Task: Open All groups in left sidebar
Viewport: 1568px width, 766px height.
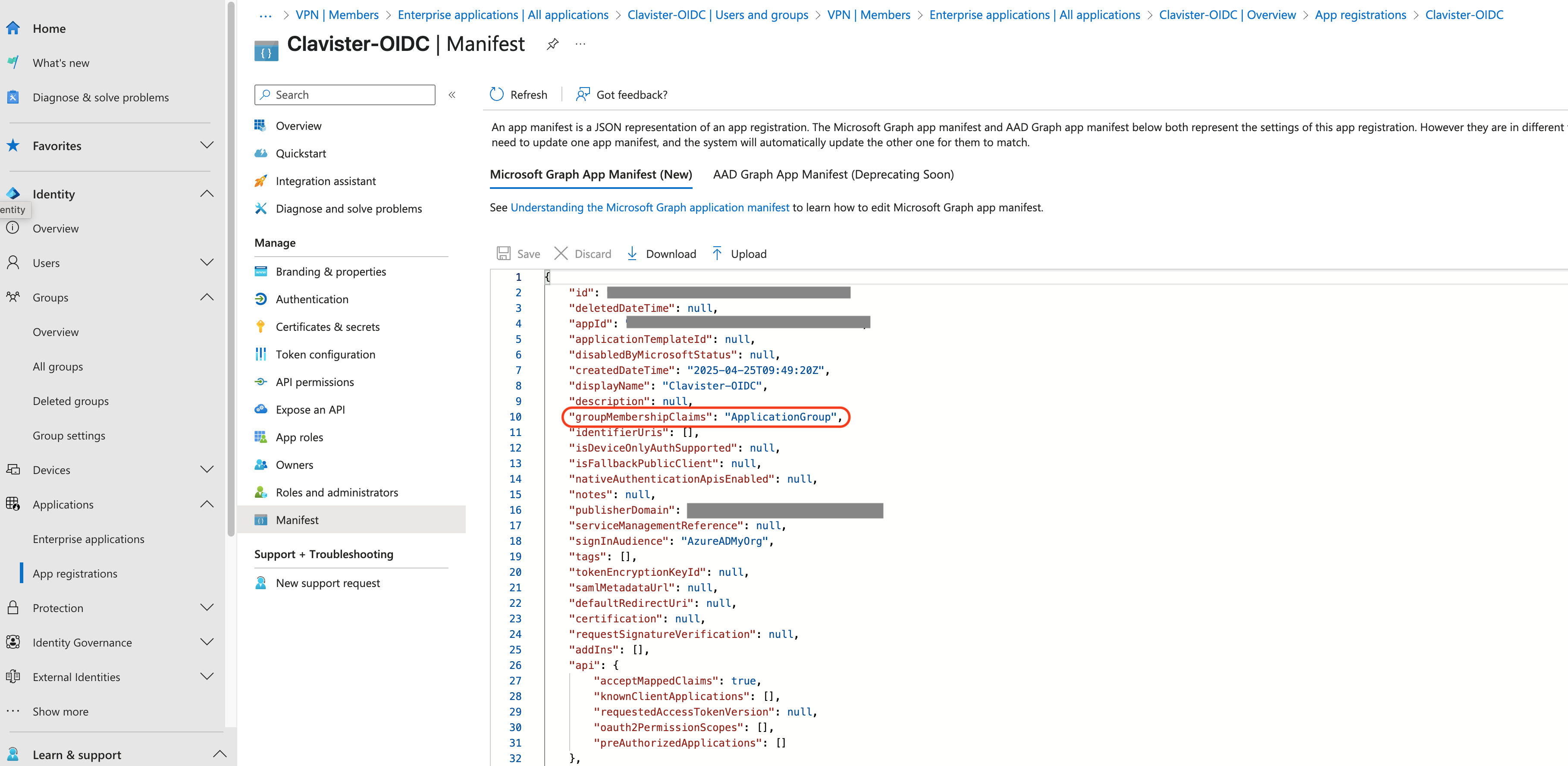Action: pos(58,366)
